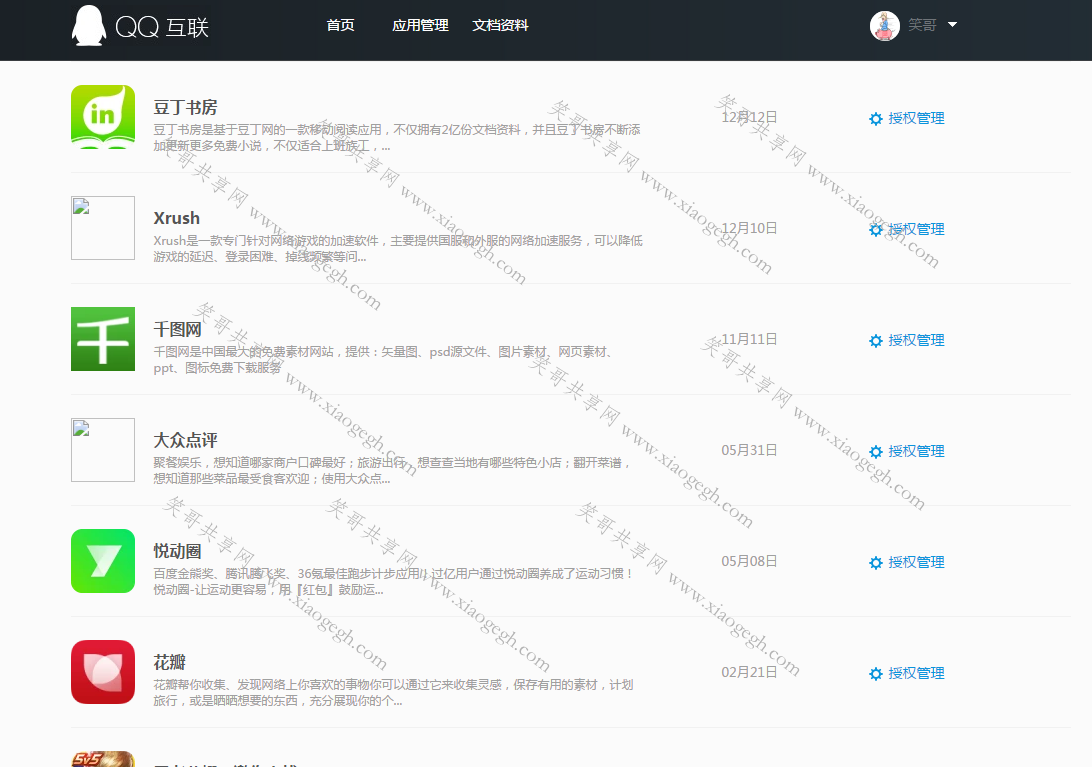Click the 11月11日 date
The height and width of the screenshot is (767, 1092).
click(x=749, y=339)
